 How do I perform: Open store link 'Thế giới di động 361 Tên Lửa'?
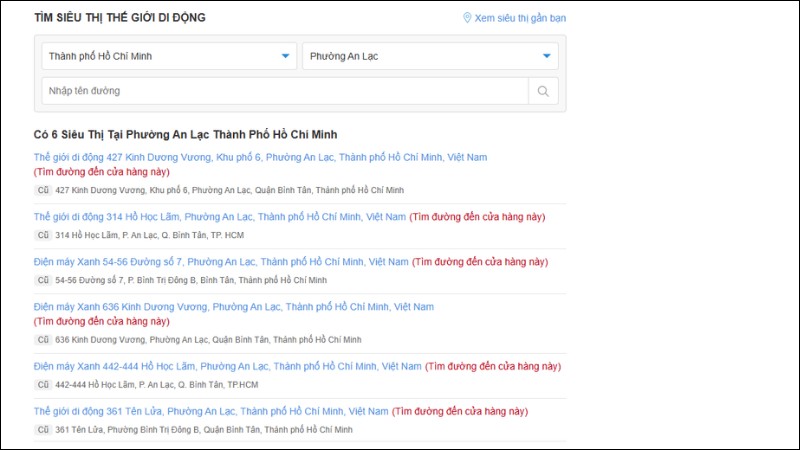[x=211, y=411]
